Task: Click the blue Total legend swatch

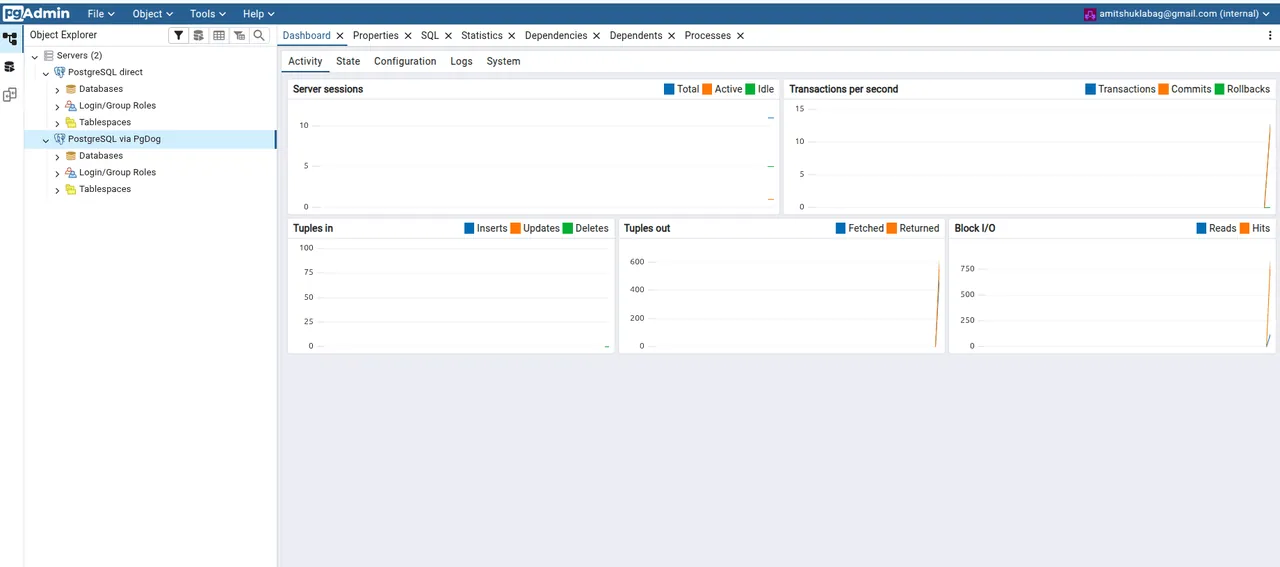Action: pyautogui.click(x=669, y=89)
